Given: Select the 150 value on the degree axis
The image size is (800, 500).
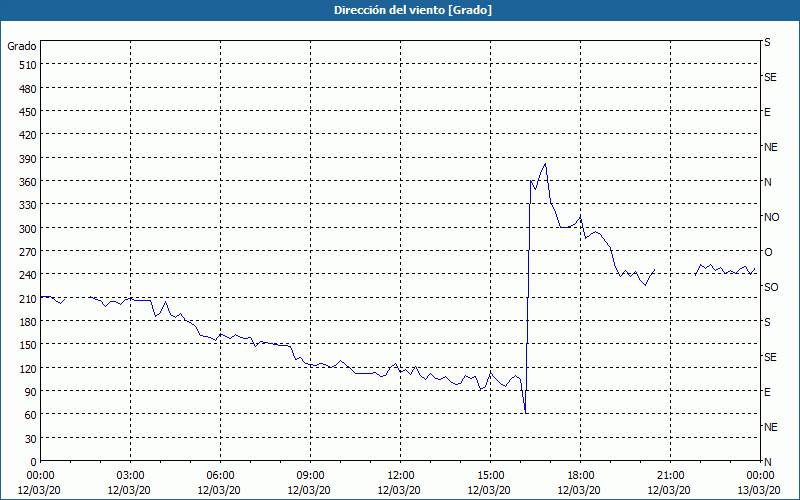Looking at the screenshot, I should click(28, 345).
